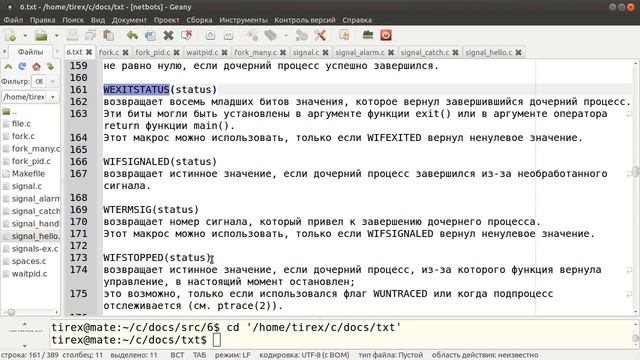Click the Run gears icon
The width and height of the screenshot is (640, 360).
[302, 36]
